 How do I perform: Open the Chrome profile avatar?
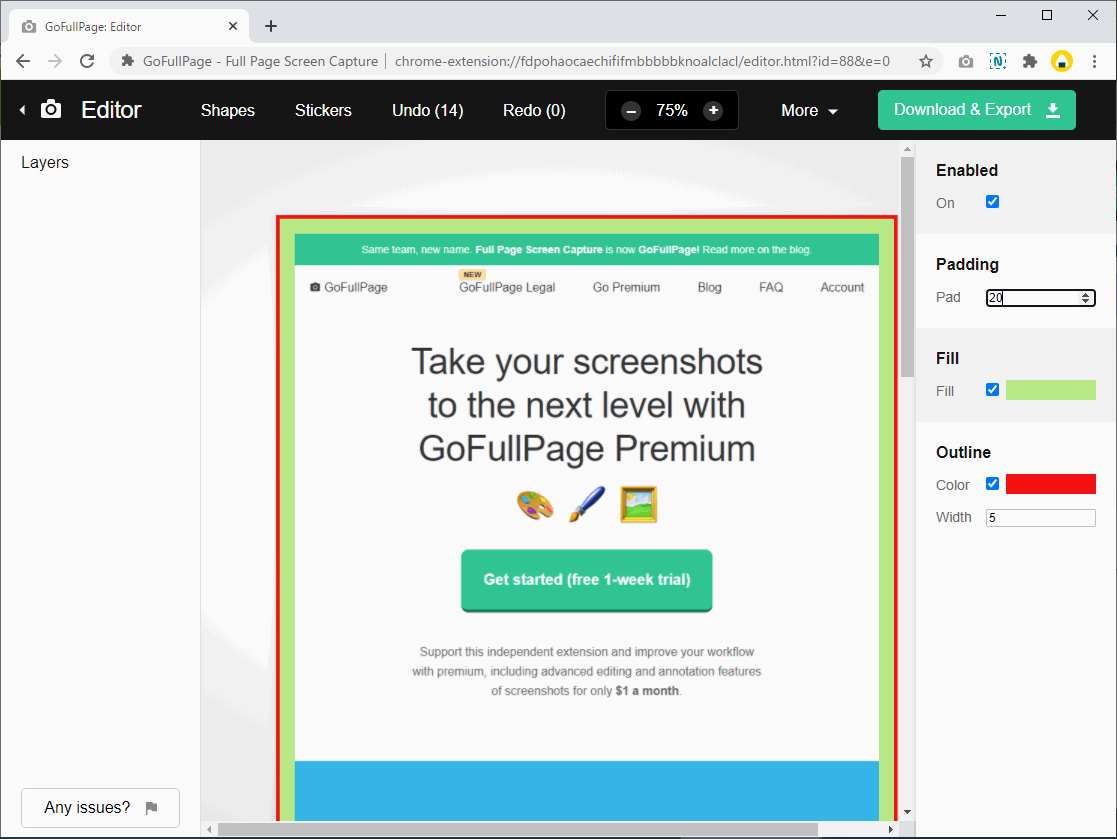[1061, 61]
